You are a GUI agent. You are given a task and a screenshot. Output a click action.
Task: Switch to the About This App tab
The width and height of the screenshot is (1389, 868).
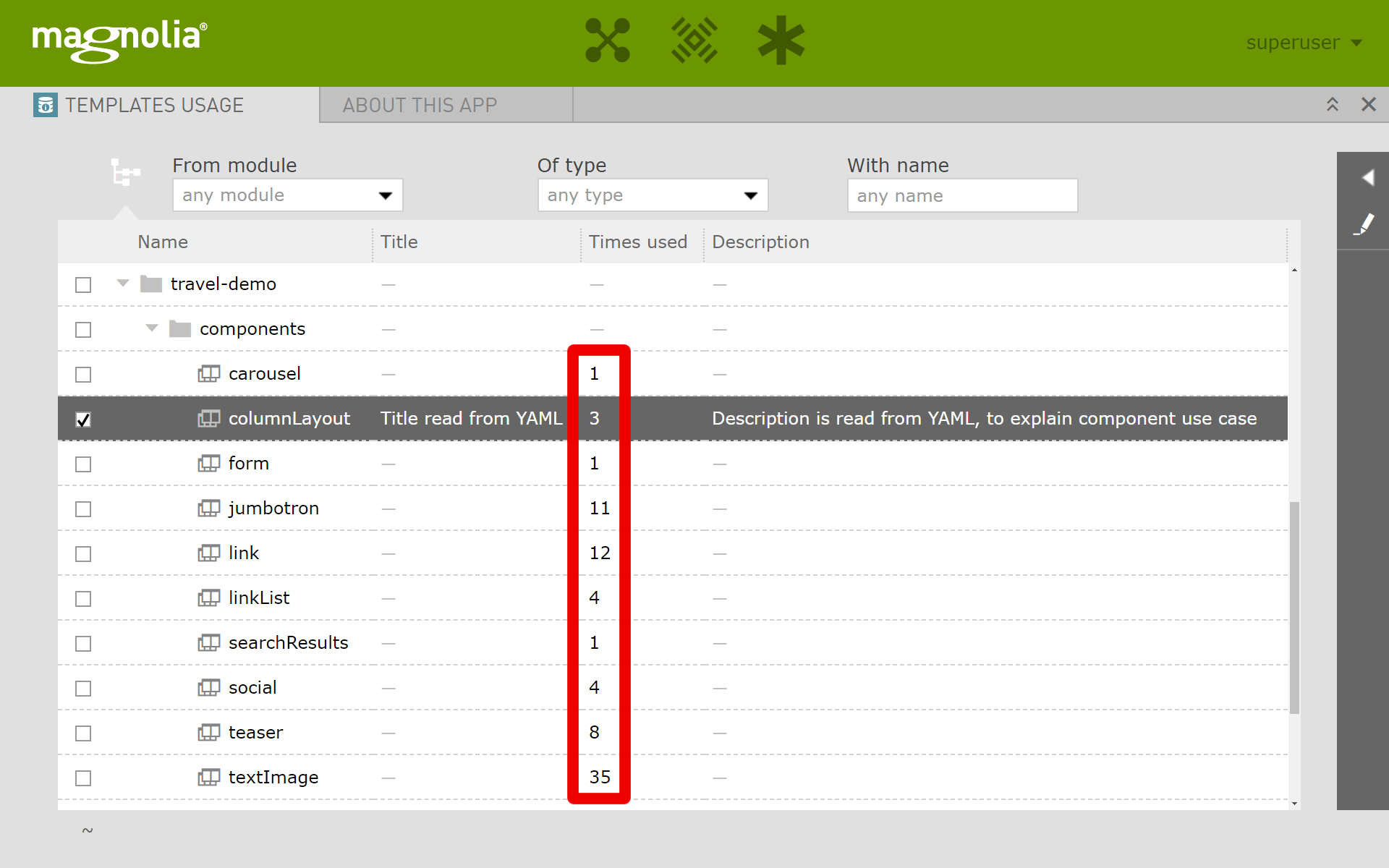coord(420,106)
